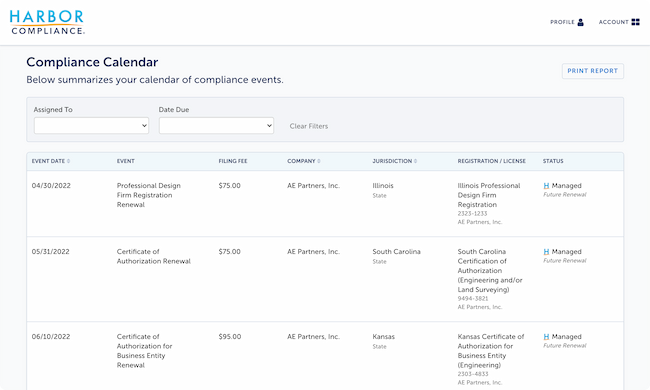Viewport: 650px width, 390px height.
Task: Open the Assigned To dropdown
Action: [x=91, y=126]
